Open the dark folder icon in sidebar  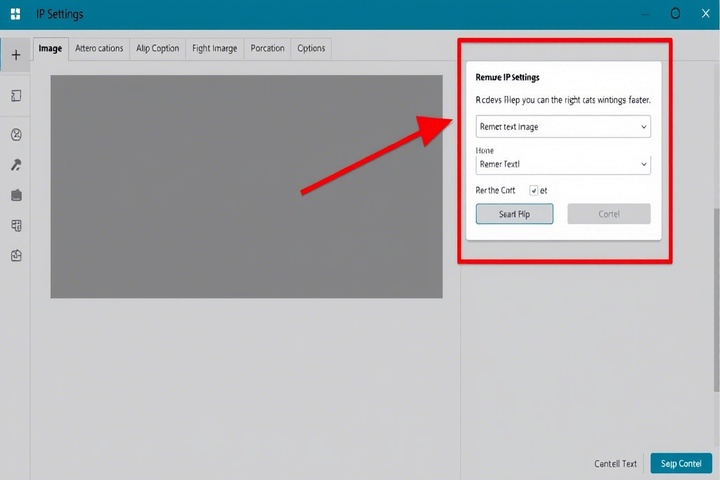tap(16, 195)
